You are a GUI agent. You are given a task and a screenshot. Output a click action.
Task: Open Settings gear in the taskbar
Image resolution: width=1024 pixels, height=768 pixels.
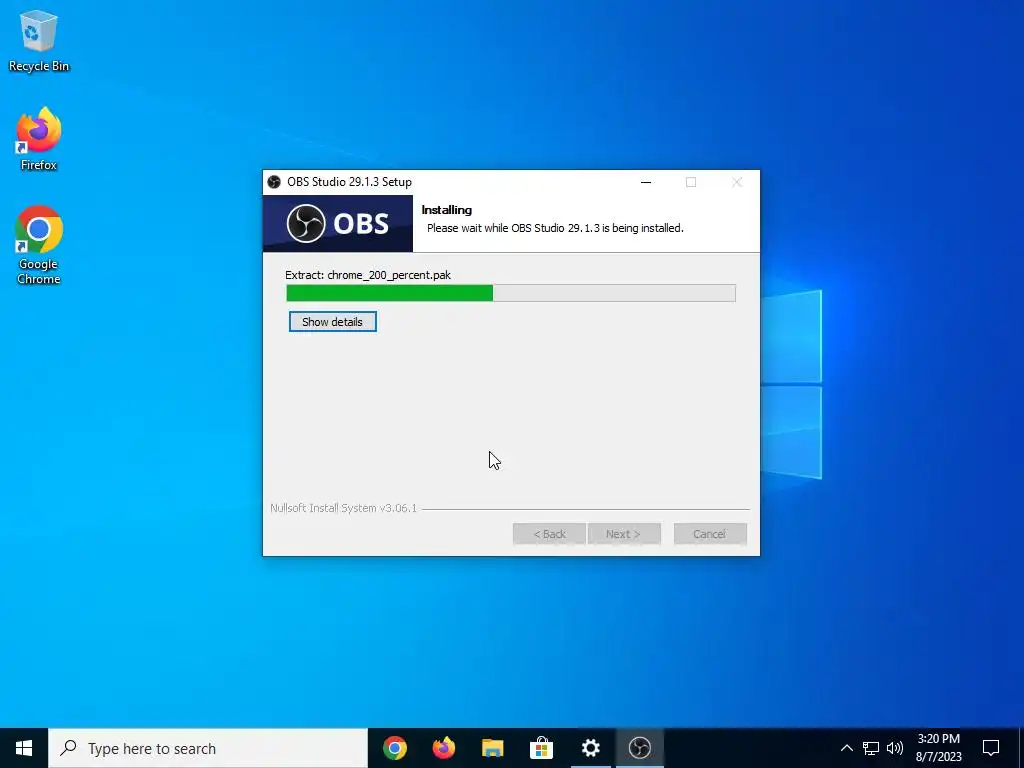pyautogui.click(x=590, y=748)
